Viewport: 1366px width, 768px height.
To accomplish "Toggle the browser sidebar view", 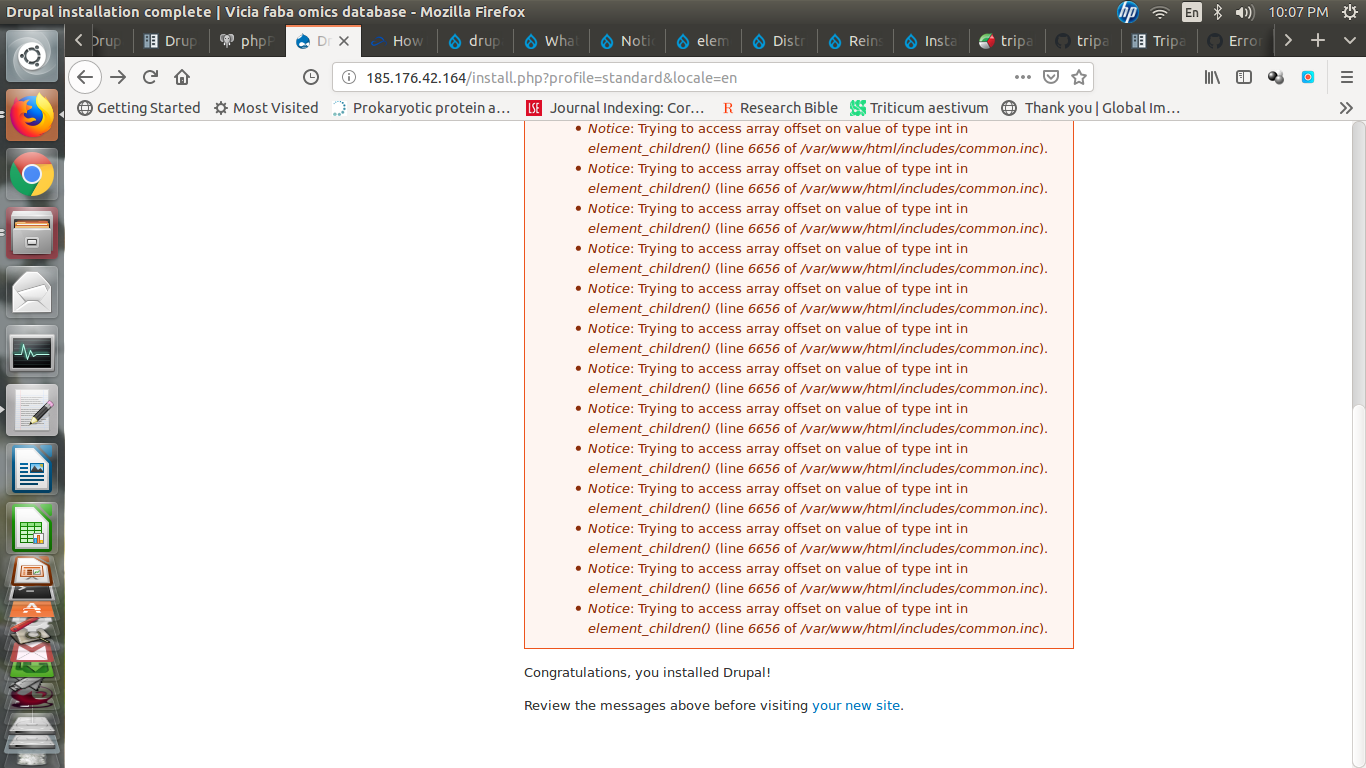I will click(1243, 77).
